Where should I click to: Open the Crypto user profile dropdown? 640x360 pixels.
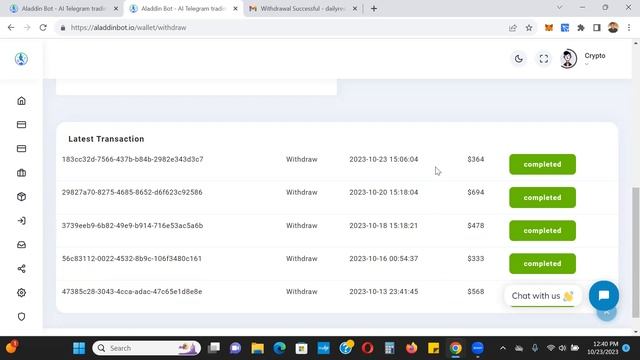pos(595,58)
